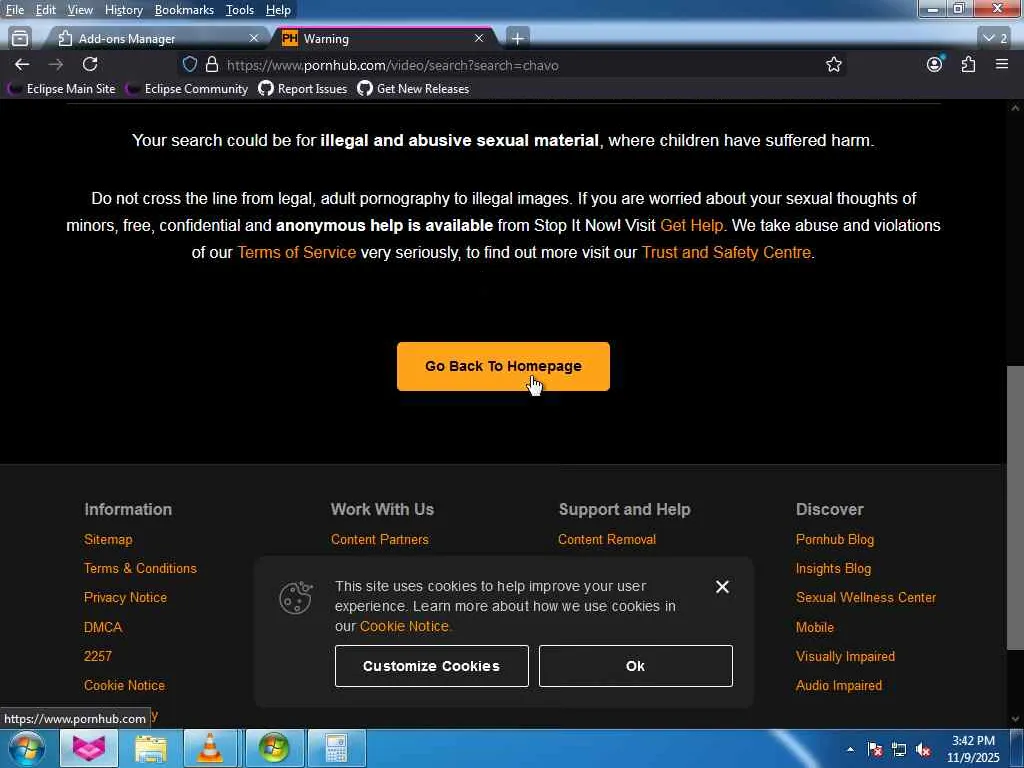Accept cookies with the Ok button
This screenshot has height=768, width=1024.
(635, 666)
